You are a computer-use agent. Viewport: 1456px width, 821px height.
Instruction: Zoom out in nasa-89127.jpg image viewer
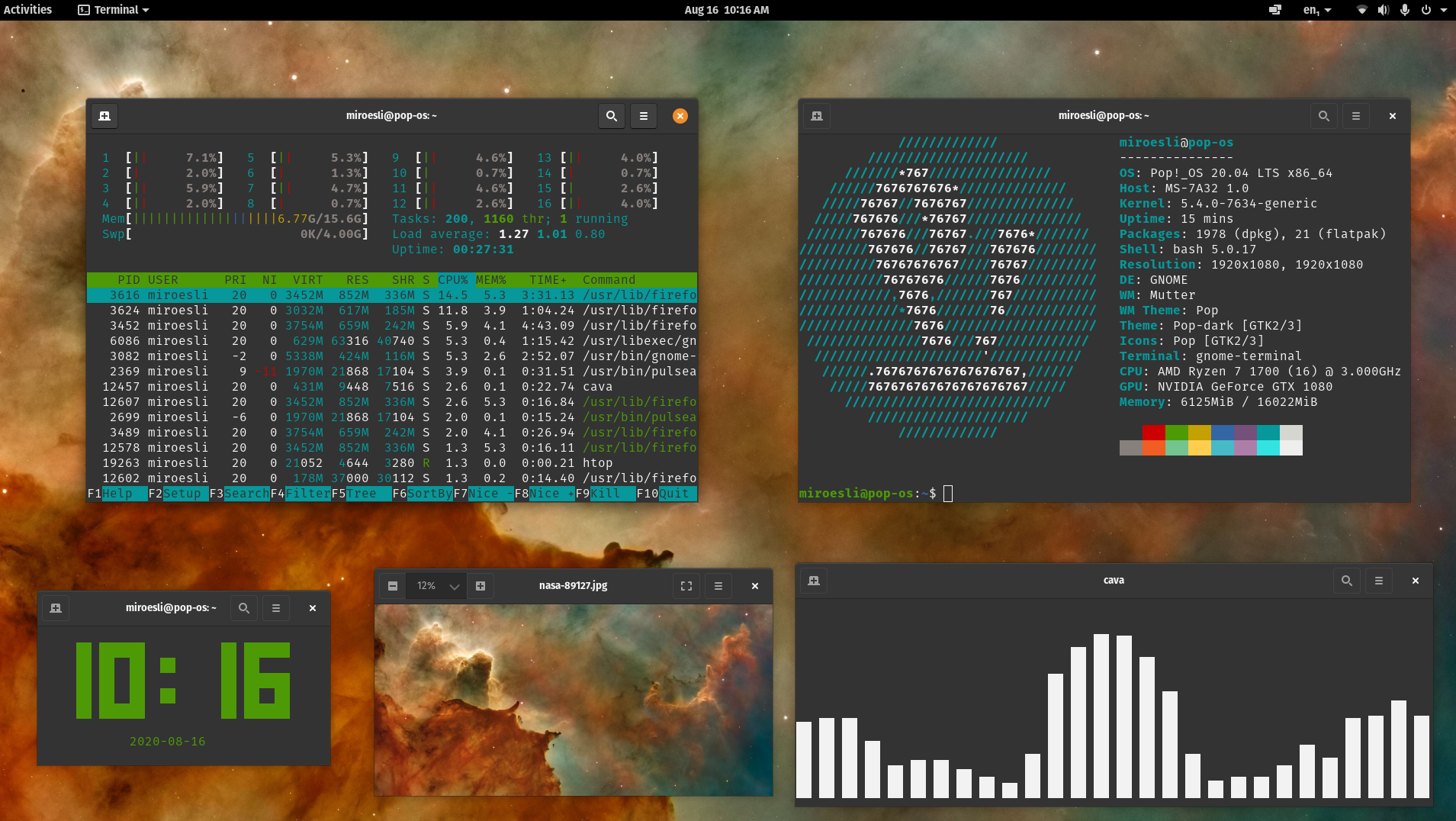[x=393, y=586]
